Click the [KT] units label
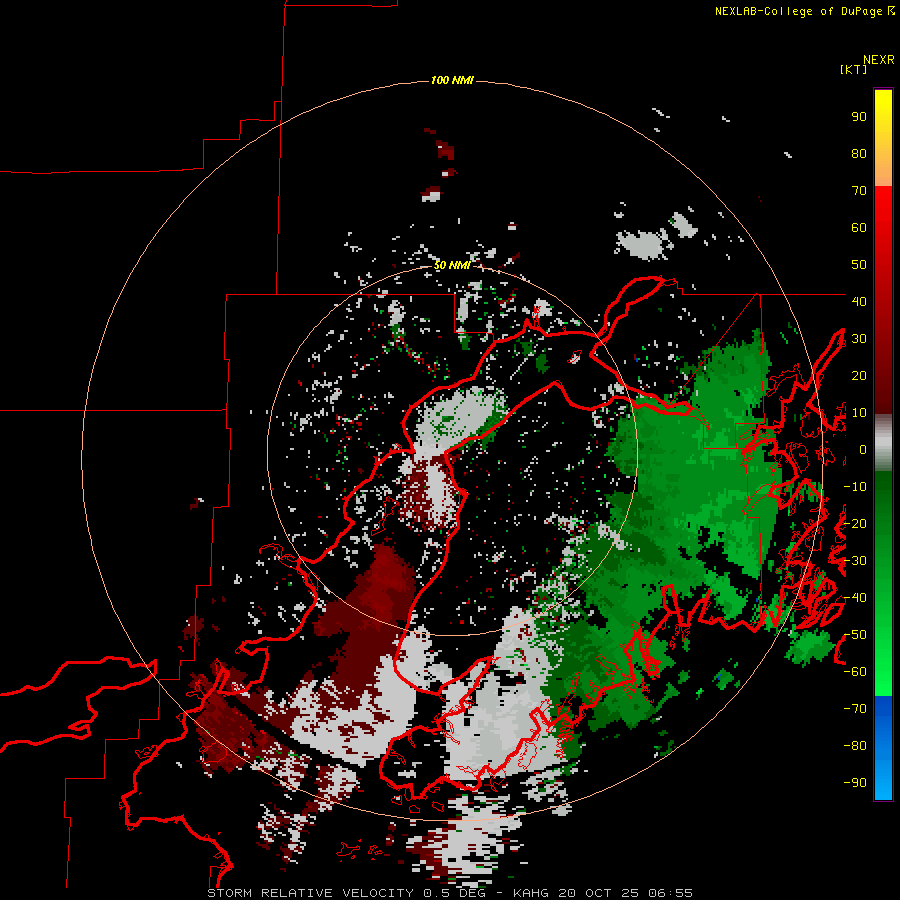Image resolution: width=900 pixels, height=900 pixels. click(x=854, y=69)
